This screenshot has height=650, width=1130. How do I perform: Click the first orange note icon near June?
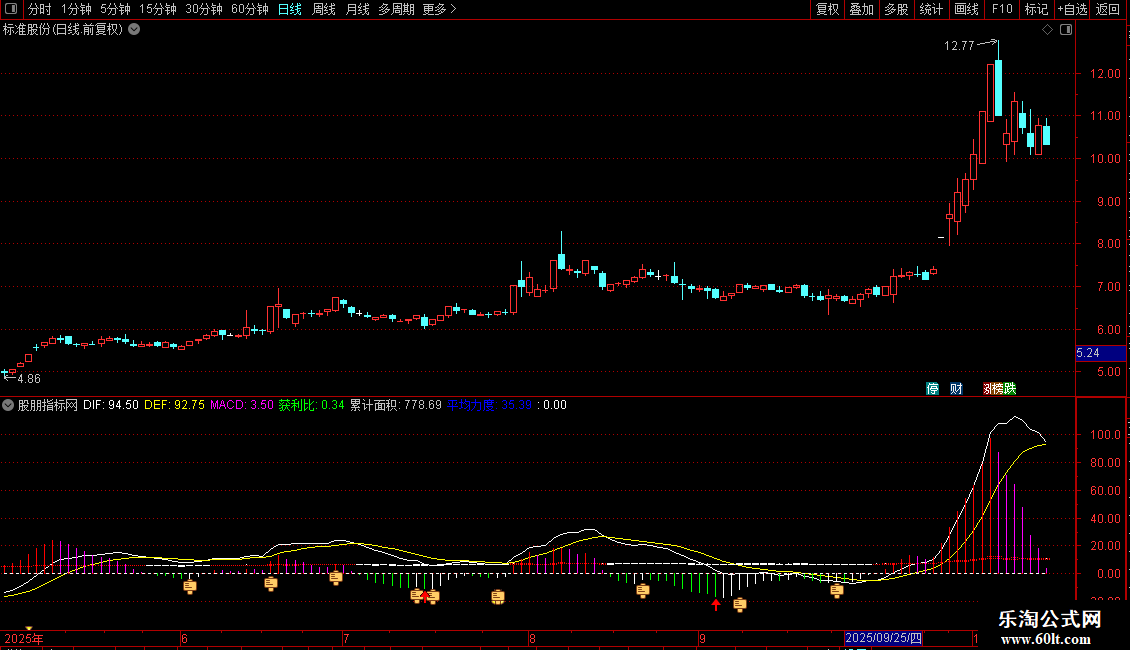(190, 587)
